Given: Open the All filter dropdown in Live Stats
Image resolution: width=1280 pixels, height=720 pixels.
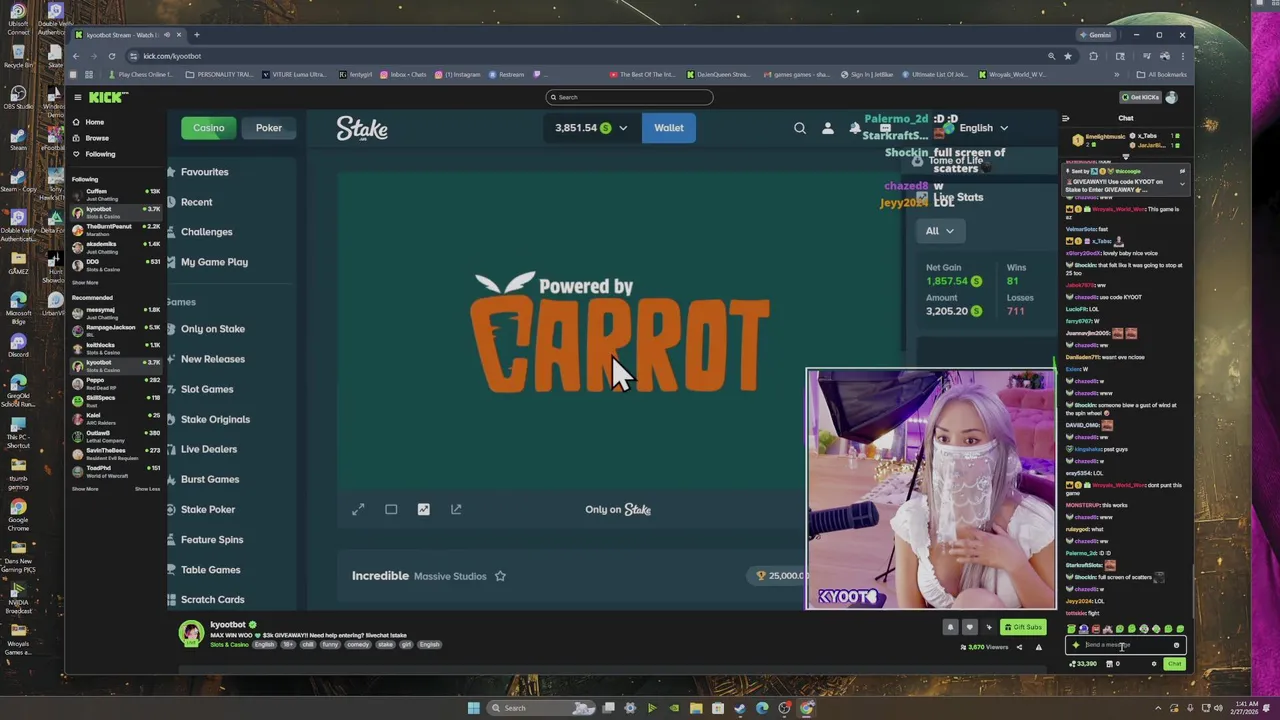Looking at the screenshot, I should coord(939,231).
